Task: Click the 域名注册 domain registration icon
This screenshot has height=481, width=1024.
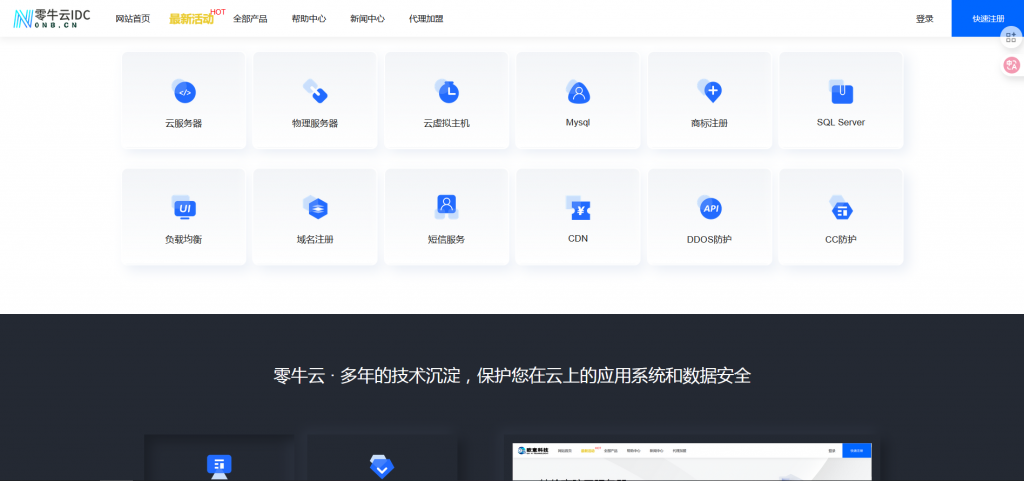Action: click(x=315, y=208)
